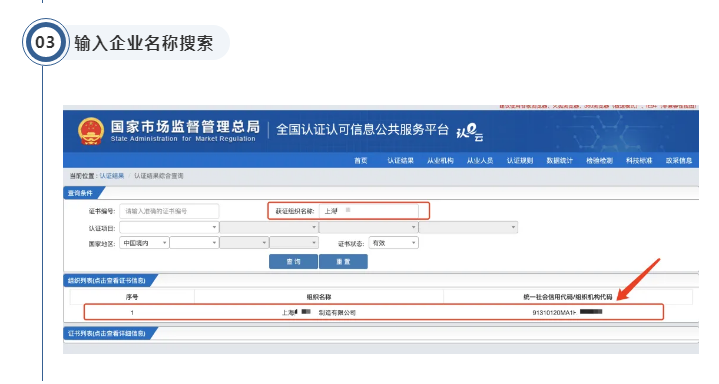Focus the 证书编号 input field
Screen dimensions: 719x384
point(169,211)
